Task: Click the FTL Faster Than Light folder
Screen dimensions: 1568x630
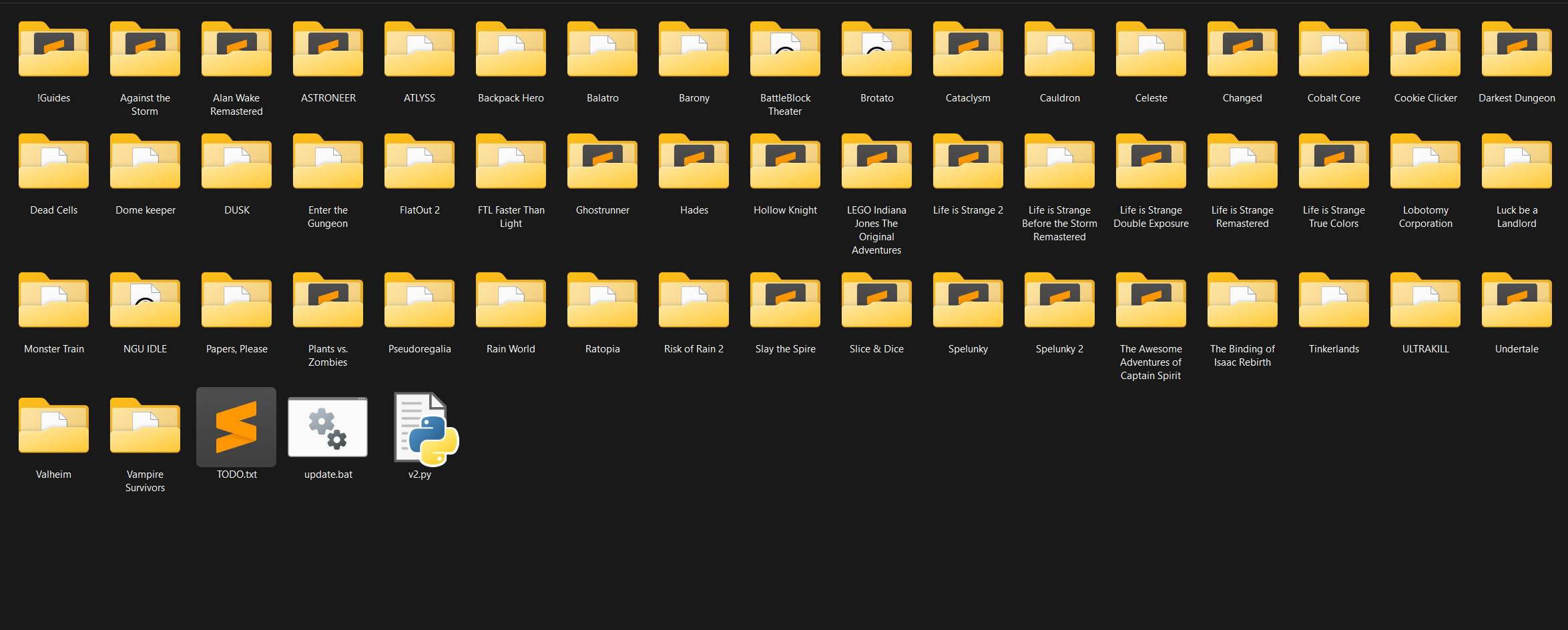Action: (511, 161)
